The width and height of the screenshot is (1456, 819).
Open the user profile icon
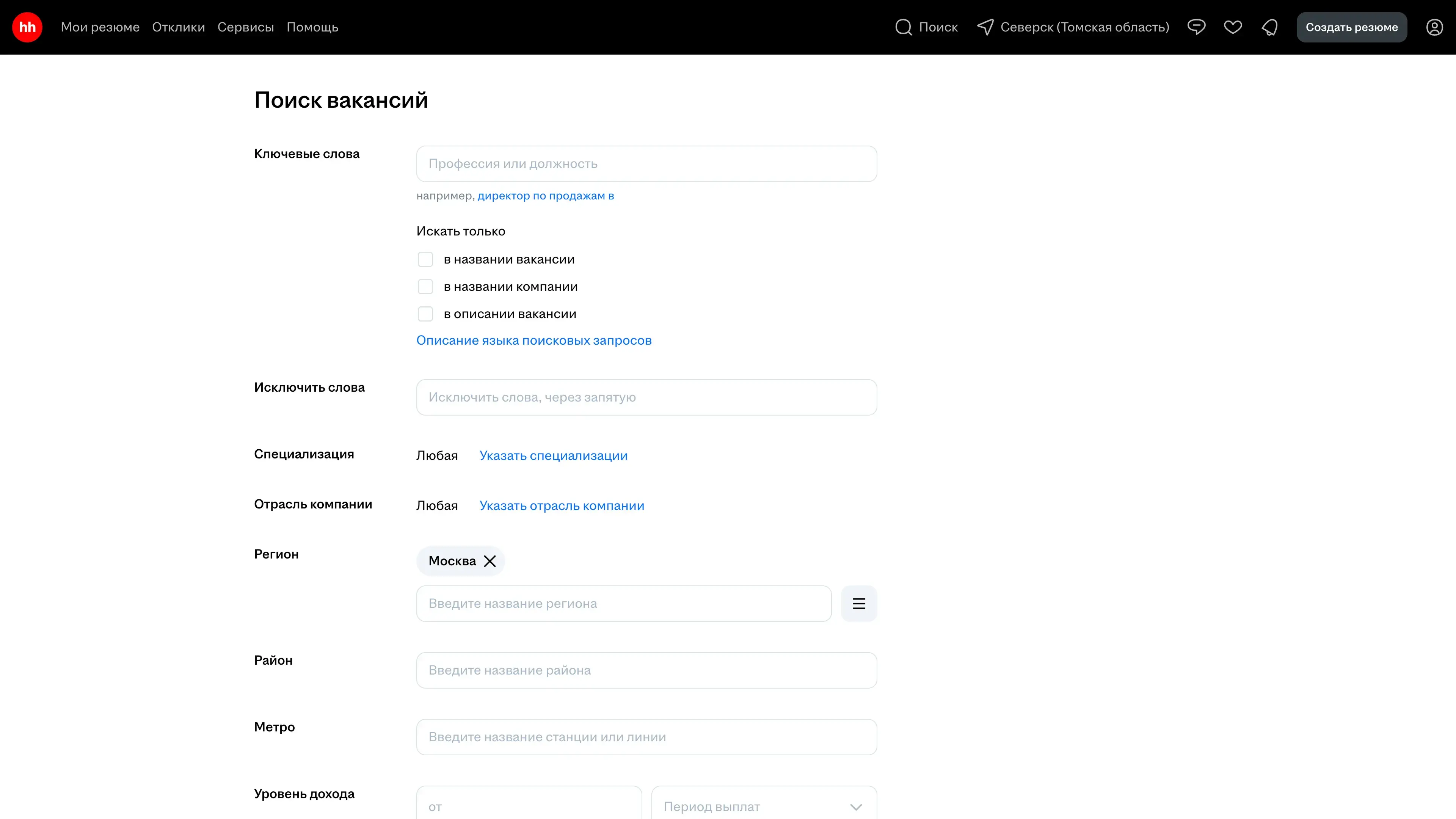[x=1434, y=27]
